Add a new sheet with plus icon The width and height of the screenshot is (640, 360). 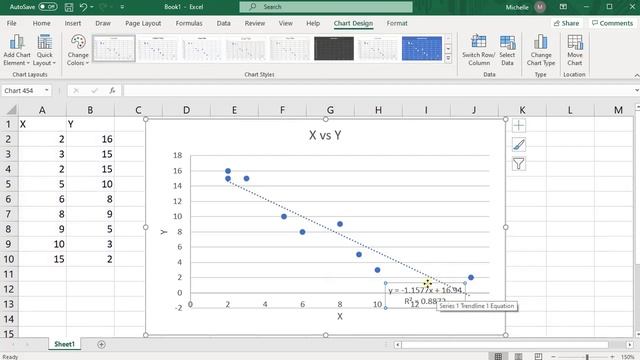tap(101, 344)
